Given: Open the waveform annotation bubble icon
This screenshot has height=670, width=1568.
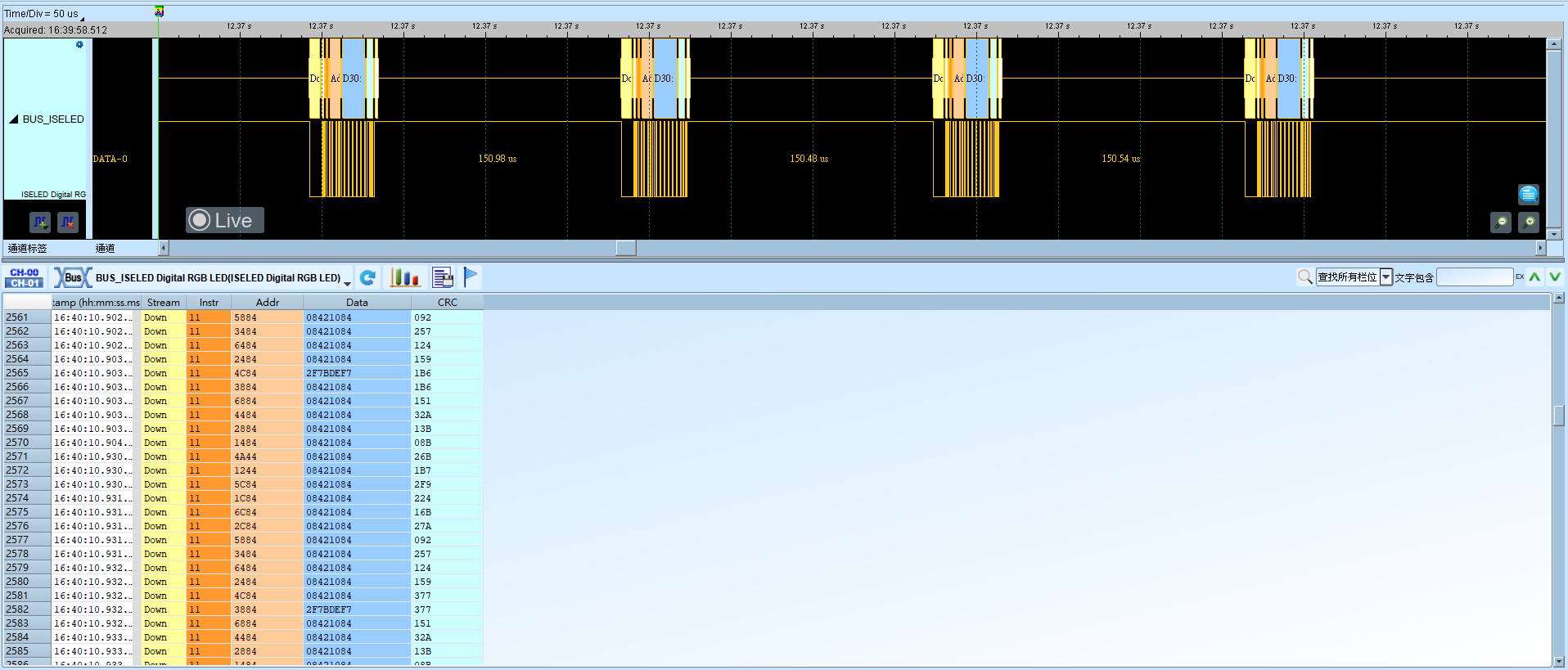Looking at the screenshot, I should click(1529, 194).
